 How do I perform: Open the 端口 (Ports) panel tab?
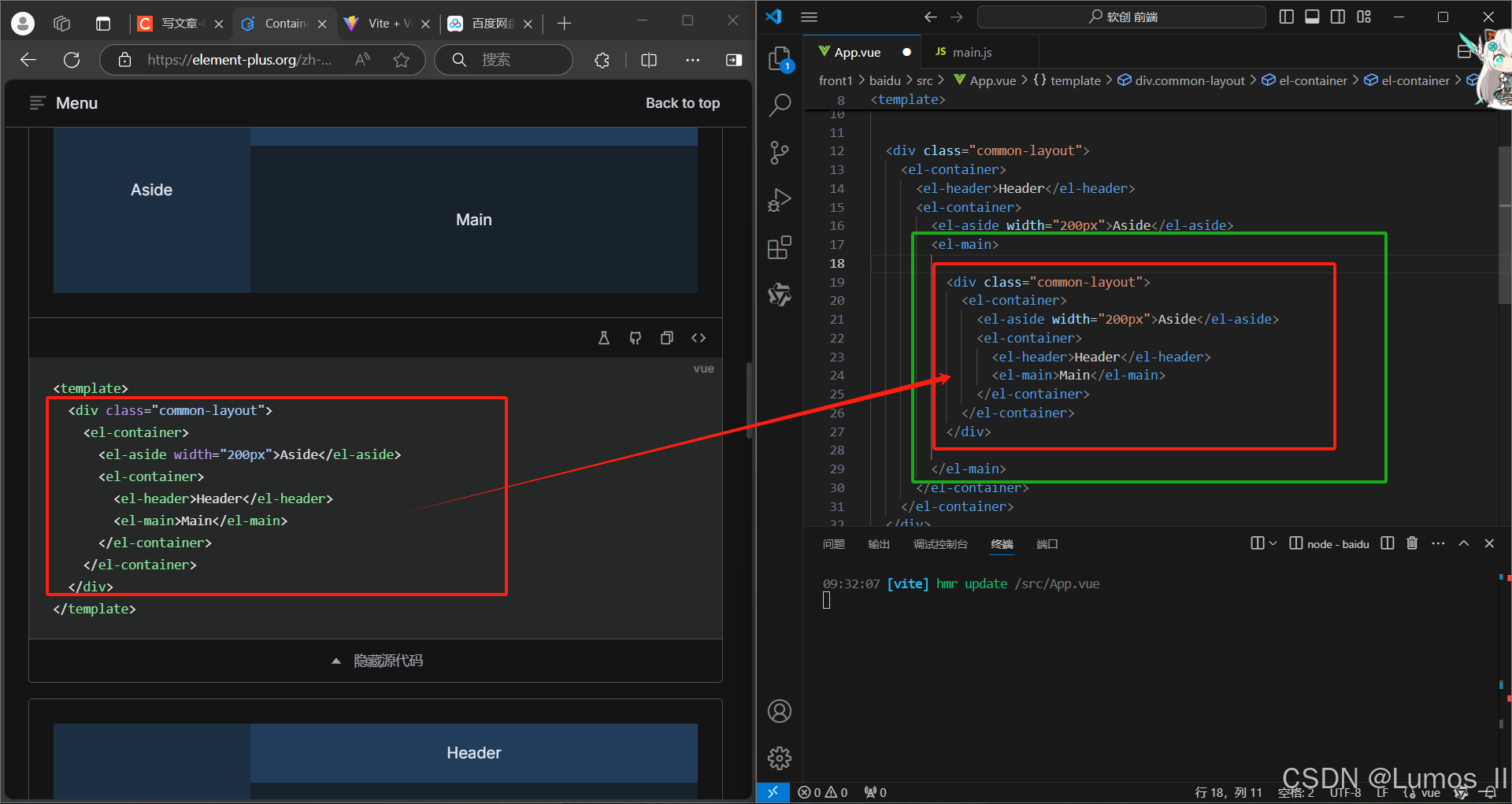tap(1047, 544)
